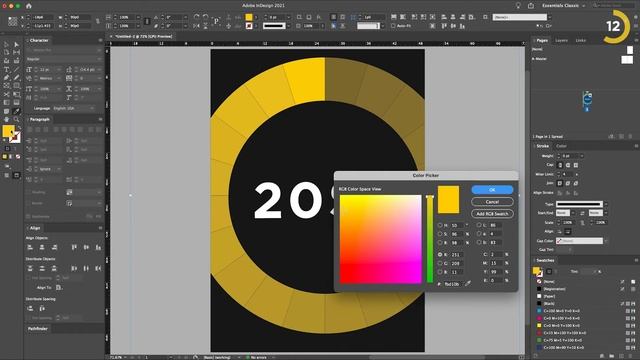Open the Stroke Weight dropdown
This screenshot has height=360, width=640.
click(x=582, y=156)
